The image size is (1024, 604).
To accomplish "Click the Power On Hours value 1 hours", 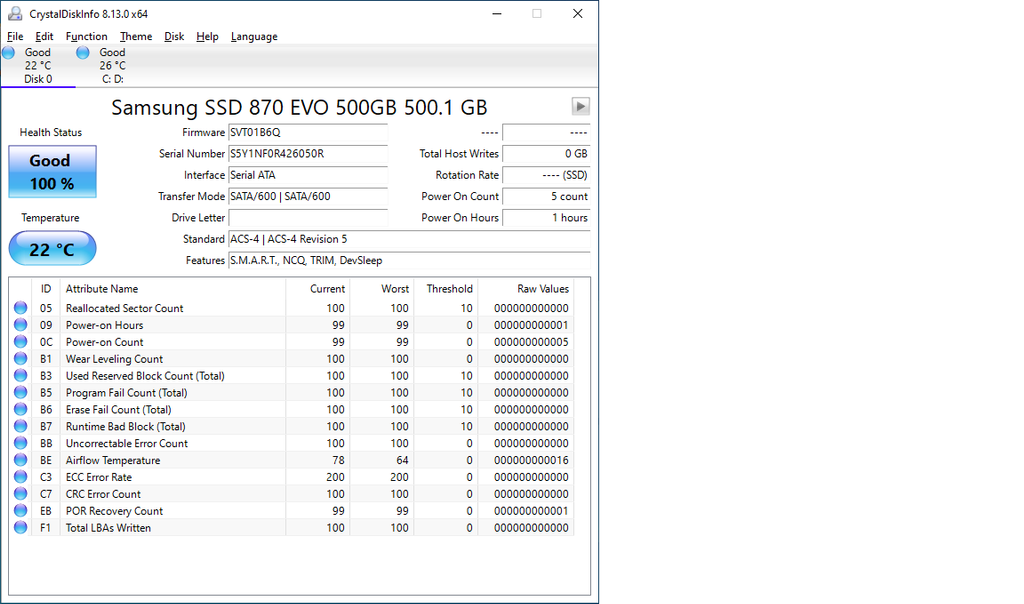I will pos(546,218).
